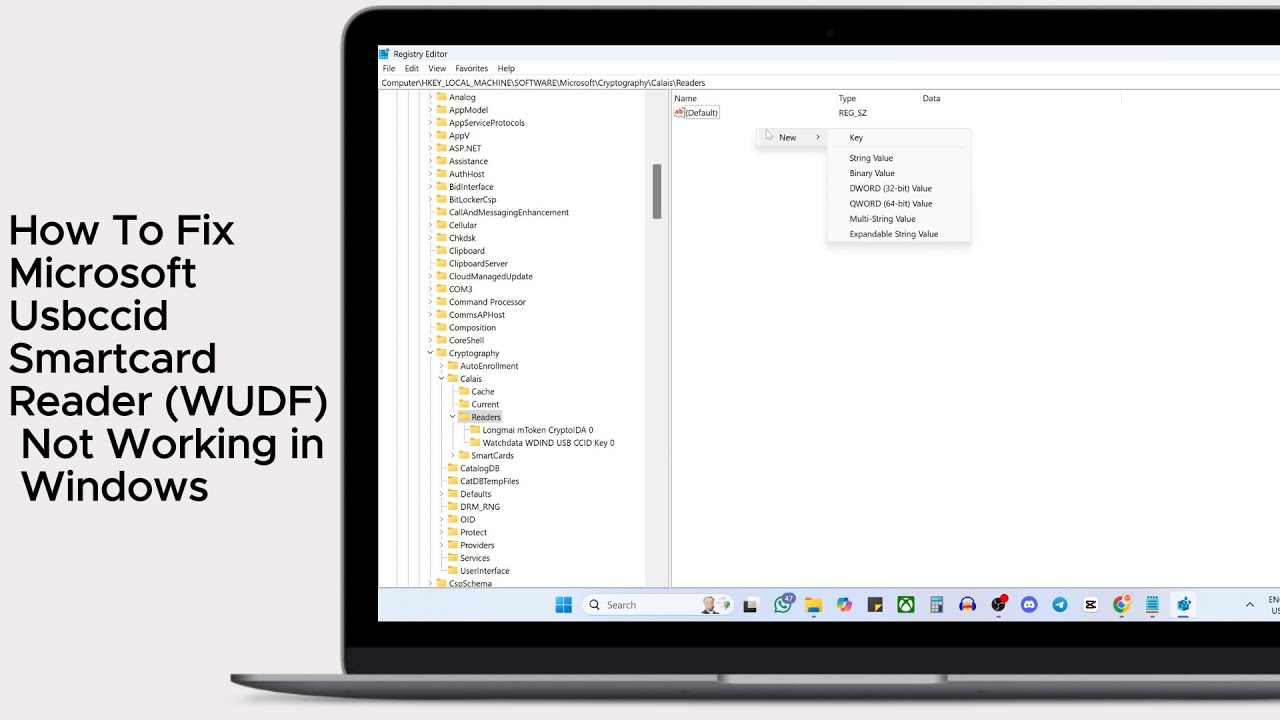This screenshot has height=720, width=1280.
Task: Click the SmartCards key folder icon
Action: pyautogui.click(x=464, y=455)
